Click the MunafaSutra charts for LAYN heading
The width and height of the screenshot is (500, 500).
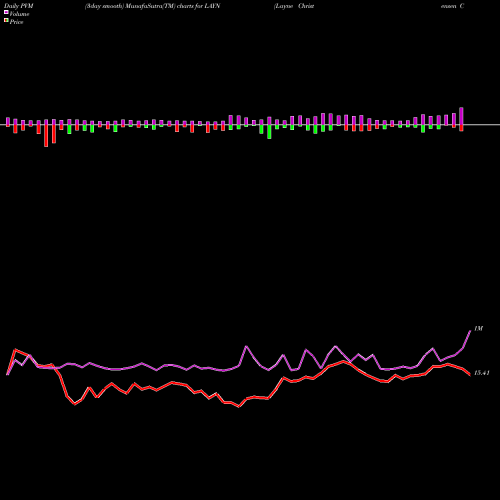(x=153, y=6)
